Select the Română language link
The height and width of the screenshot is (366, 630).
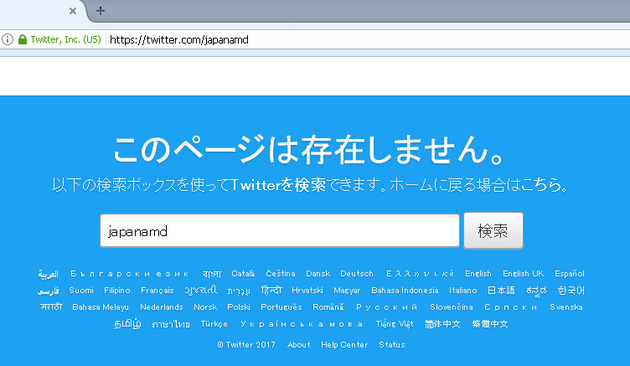[328, 307]
